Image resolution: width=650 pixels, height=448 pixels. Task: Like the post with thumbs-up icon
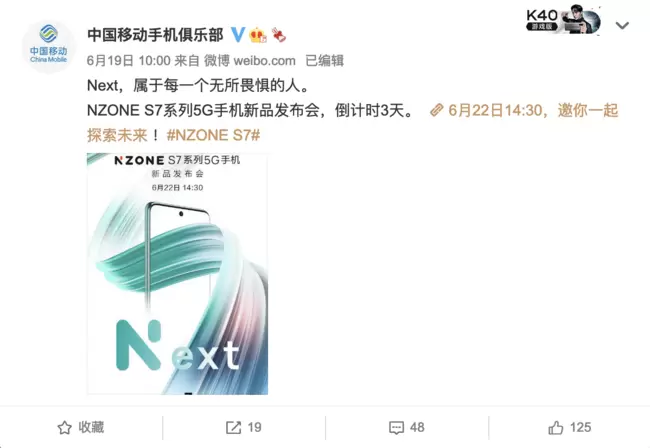tap(556, 427)
